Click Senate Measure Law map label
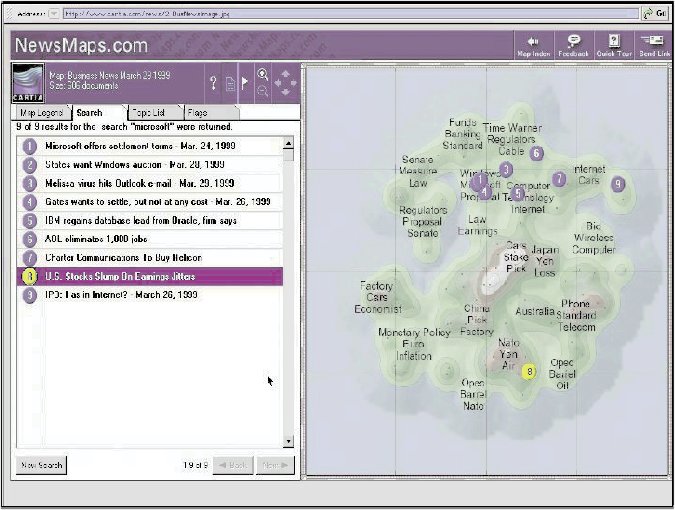The width and height of the screenshot is (675, 510). pyautogui.click(x=418, y=171)
